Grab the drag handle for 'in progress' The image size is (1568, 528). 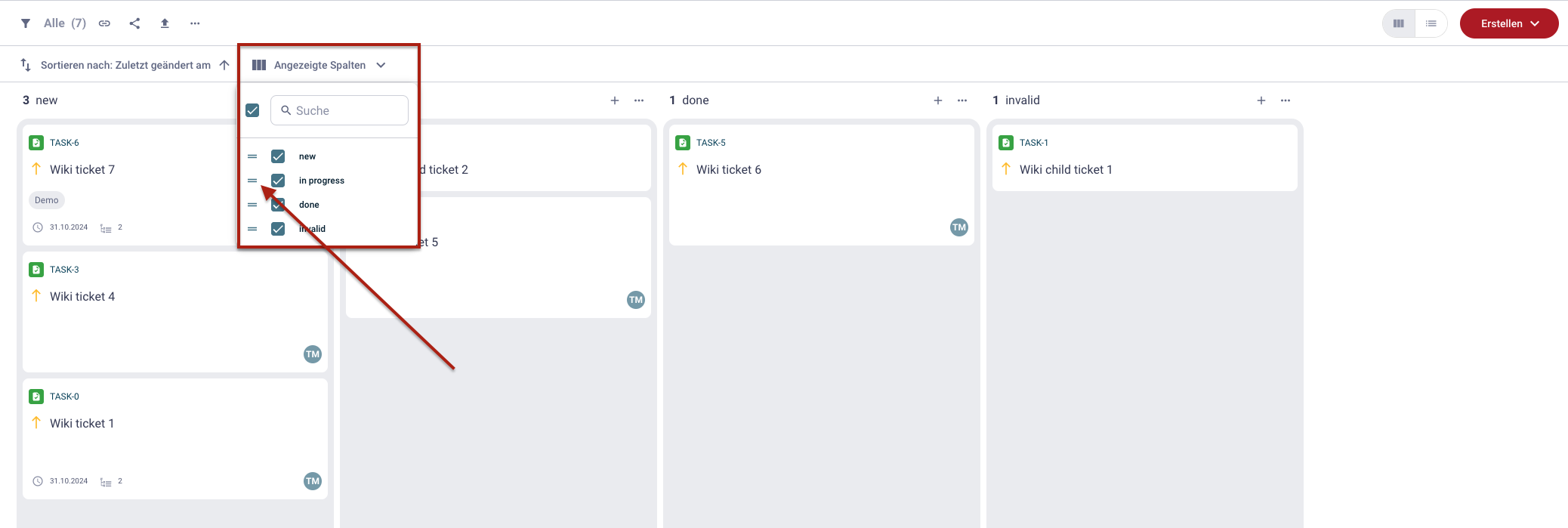[x=252, y=181]
